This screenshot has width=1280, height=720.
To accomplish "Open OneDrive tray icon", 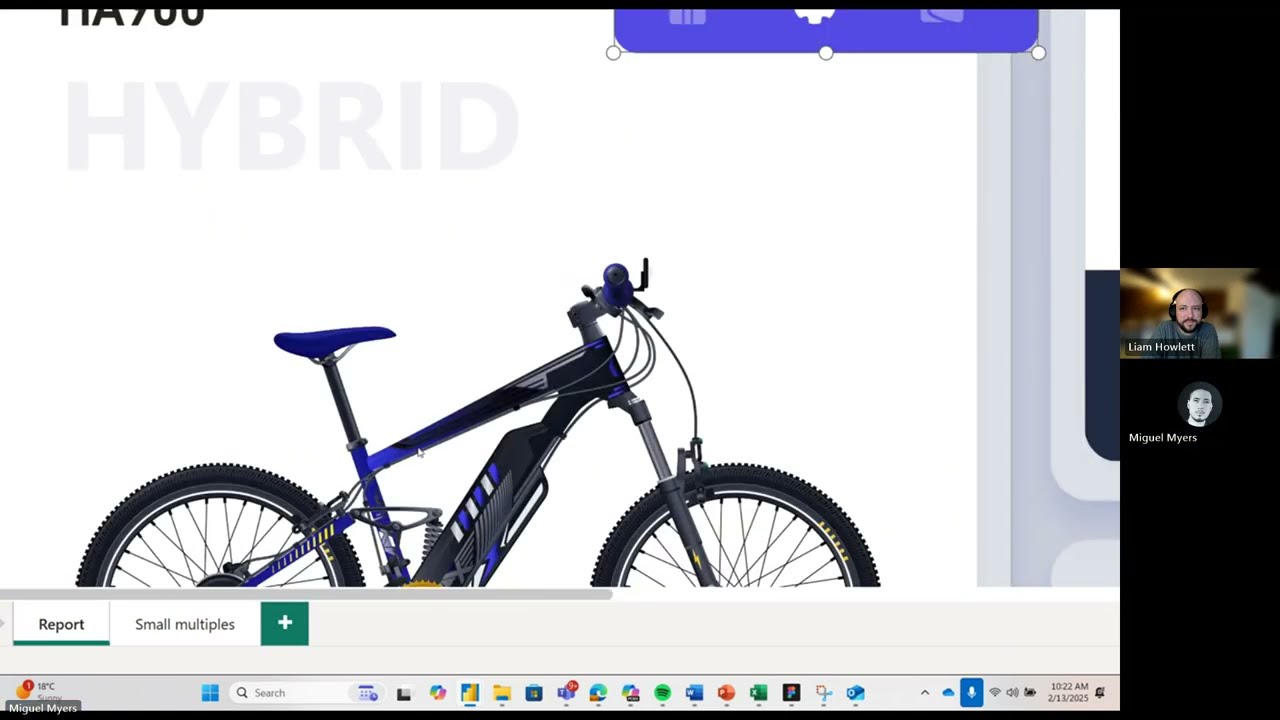I will point(948,693).
